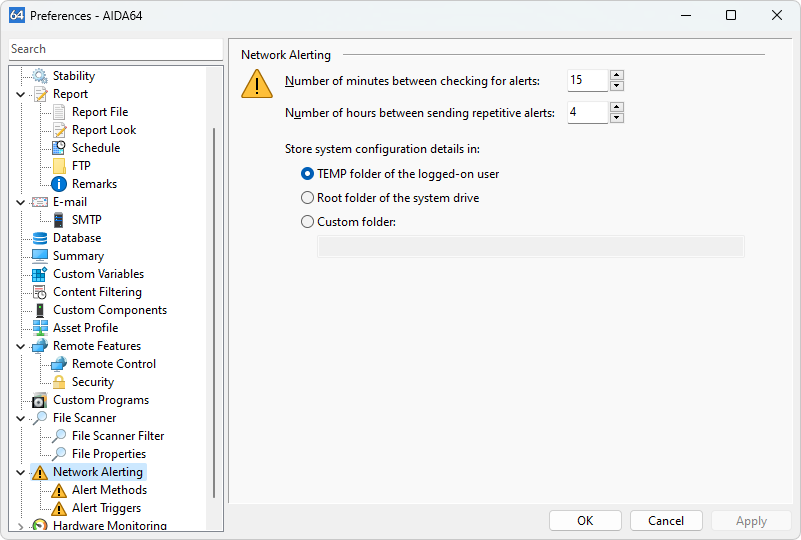
Task: Click the Remarks info icon
Action: coord(59,184)
